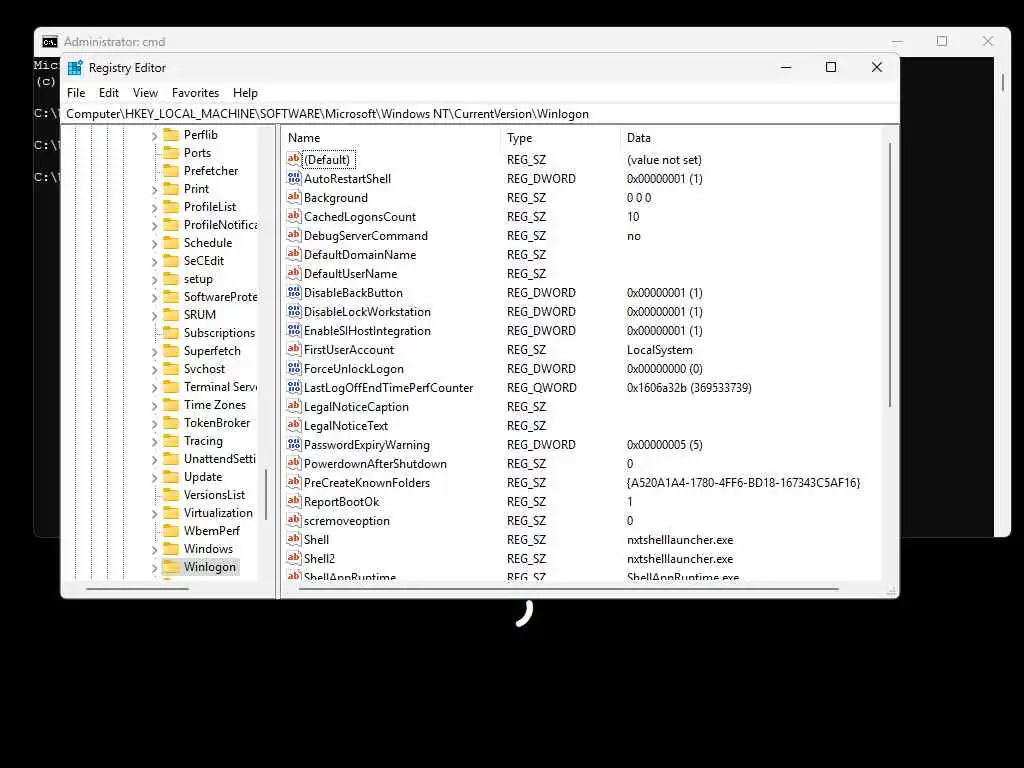Click the Winlogon folder icon

(x=171, y=567)
